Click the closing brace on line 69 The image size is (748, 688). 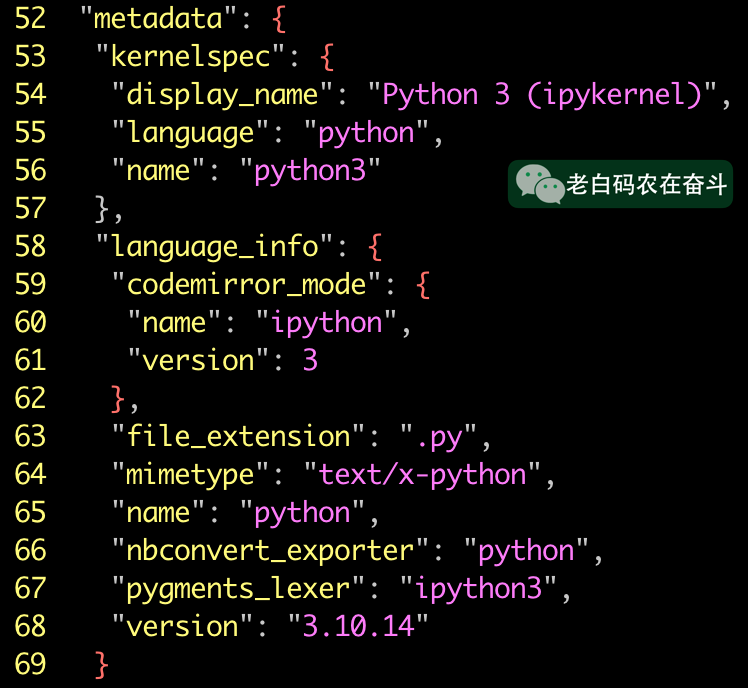pyautogui.click(x=102, y=665)
